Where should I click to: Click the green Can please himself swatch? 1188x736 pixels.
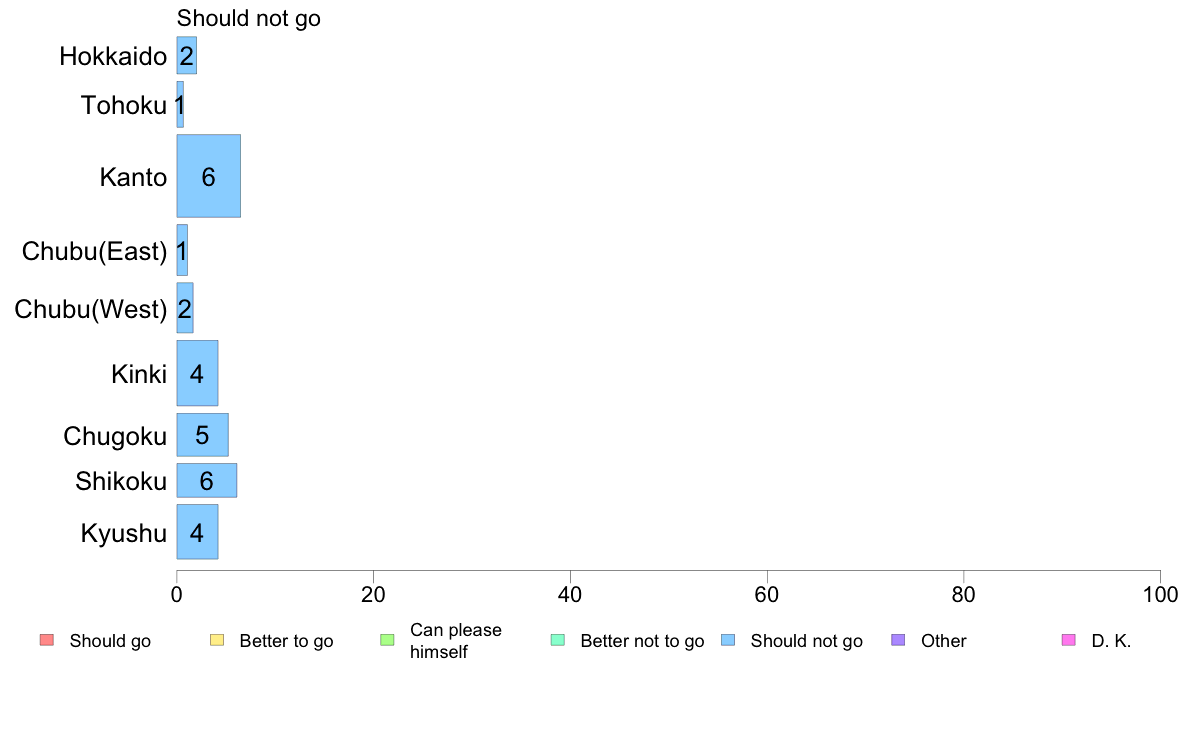click(387, 640)
